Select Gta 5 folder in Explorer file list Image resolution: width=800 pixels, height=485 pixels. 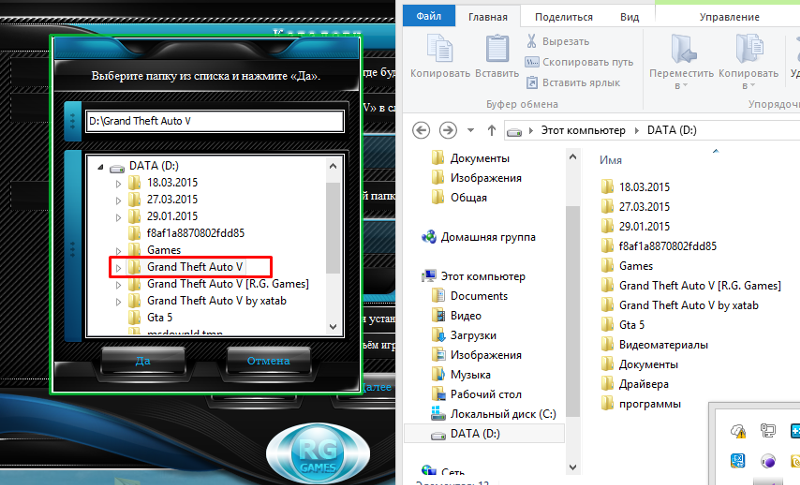(x=623, y=325)
